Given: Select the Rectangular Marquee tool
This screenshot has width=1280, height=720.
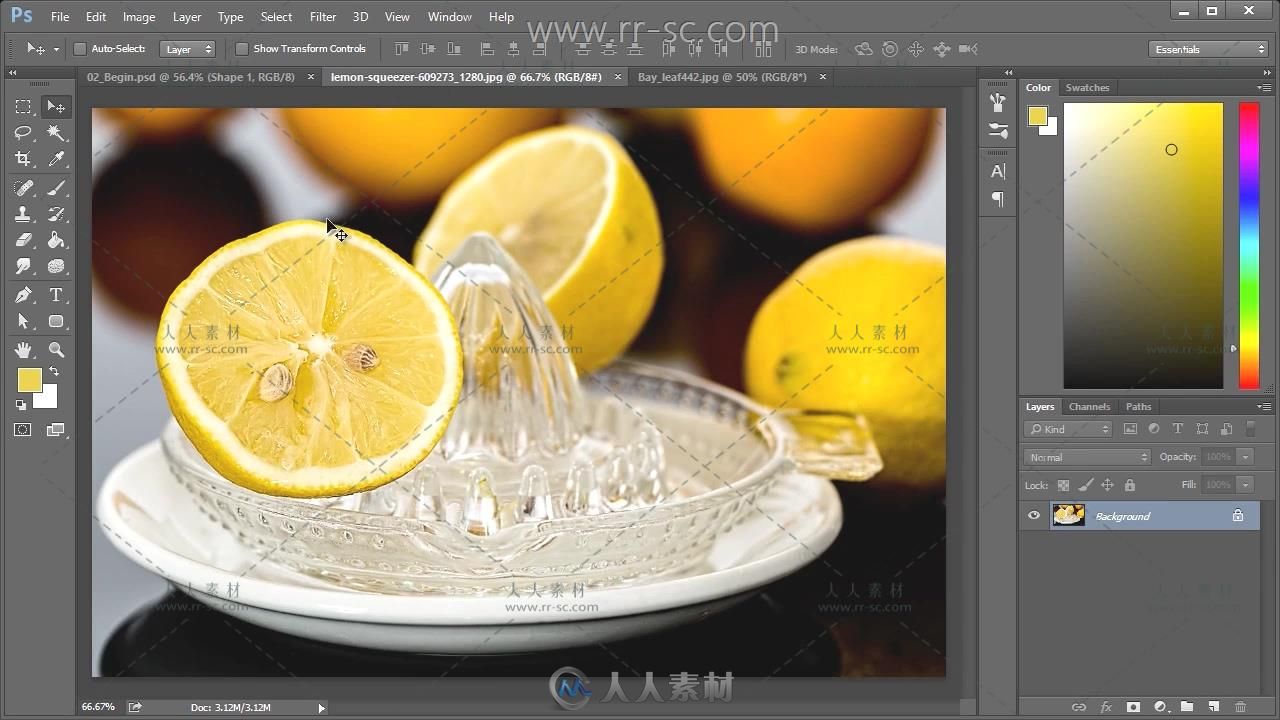Looking at the screenshot, I should (23, 106).
